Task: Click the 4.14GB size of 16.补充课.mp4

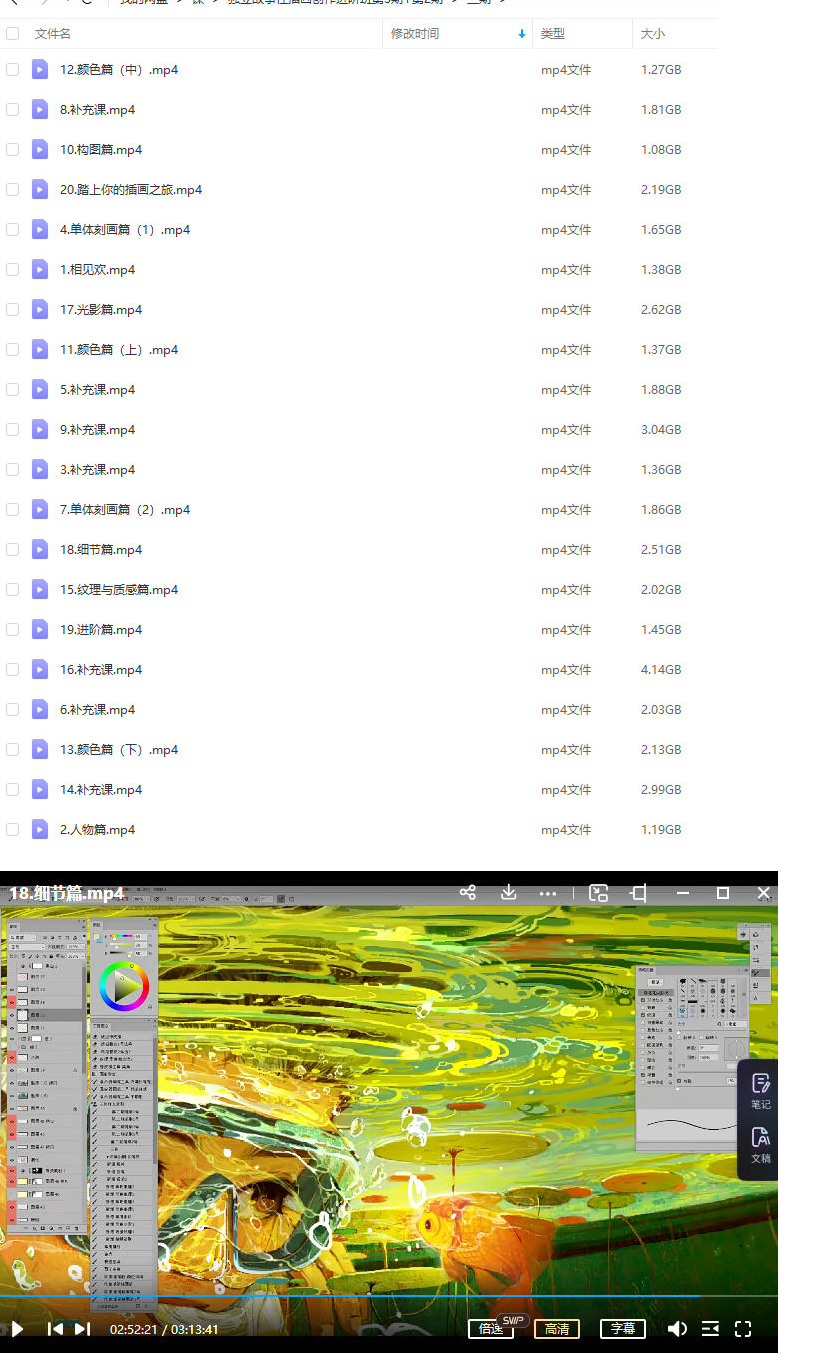Action: 661,670
